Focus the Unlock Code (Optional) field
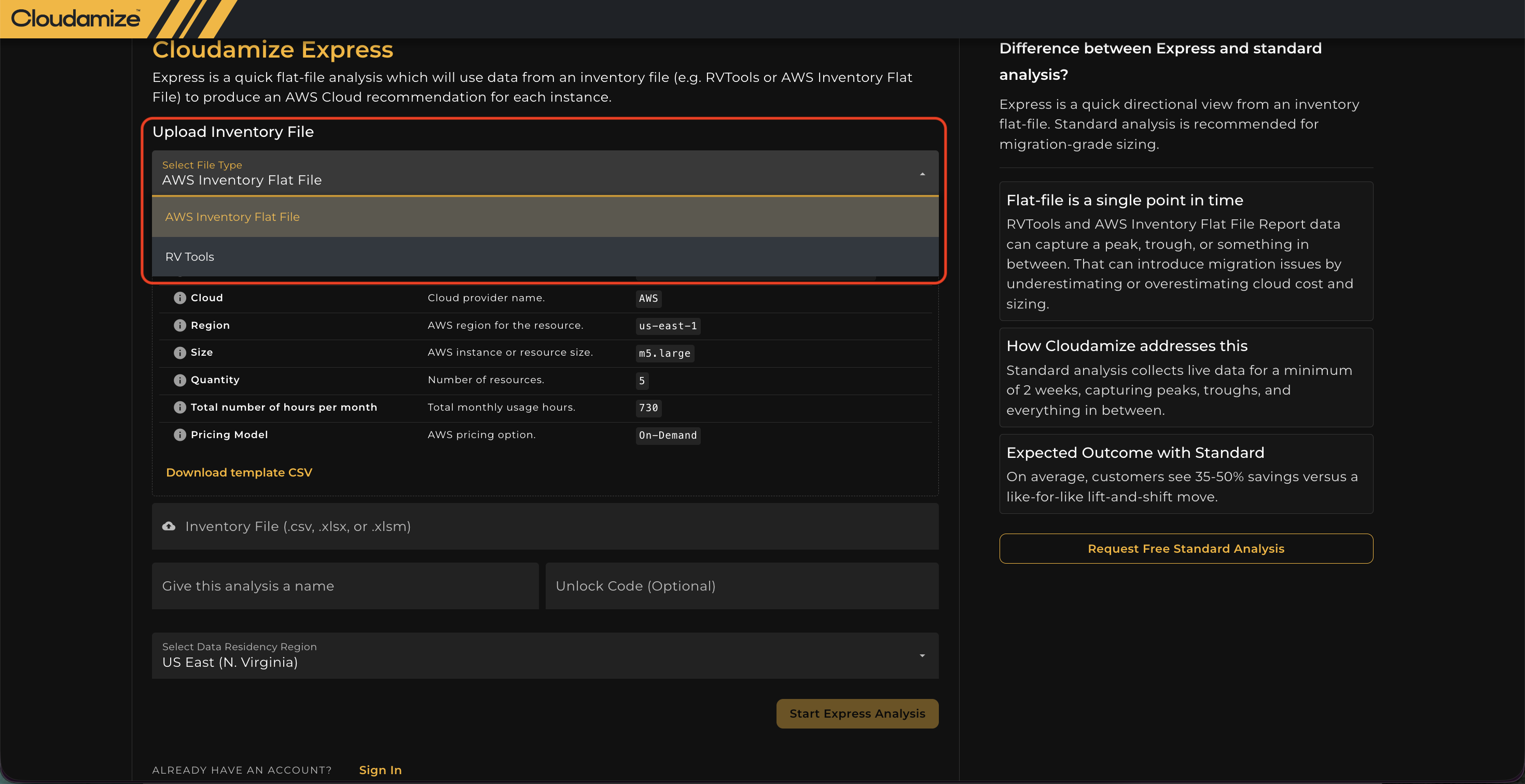The image size is (1525, 784). click(x=742, y=586)
